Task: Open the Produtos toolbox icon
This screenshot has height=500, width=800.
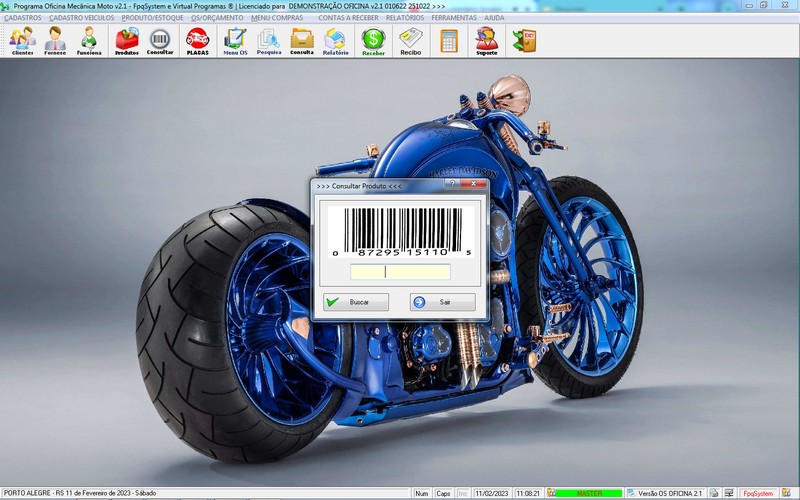Action: click(x=127, y=41)
